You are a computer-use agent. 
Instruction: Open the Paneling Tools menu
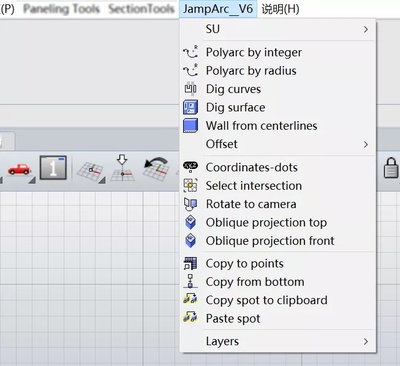pyautogui.click(x=61, y=9)
